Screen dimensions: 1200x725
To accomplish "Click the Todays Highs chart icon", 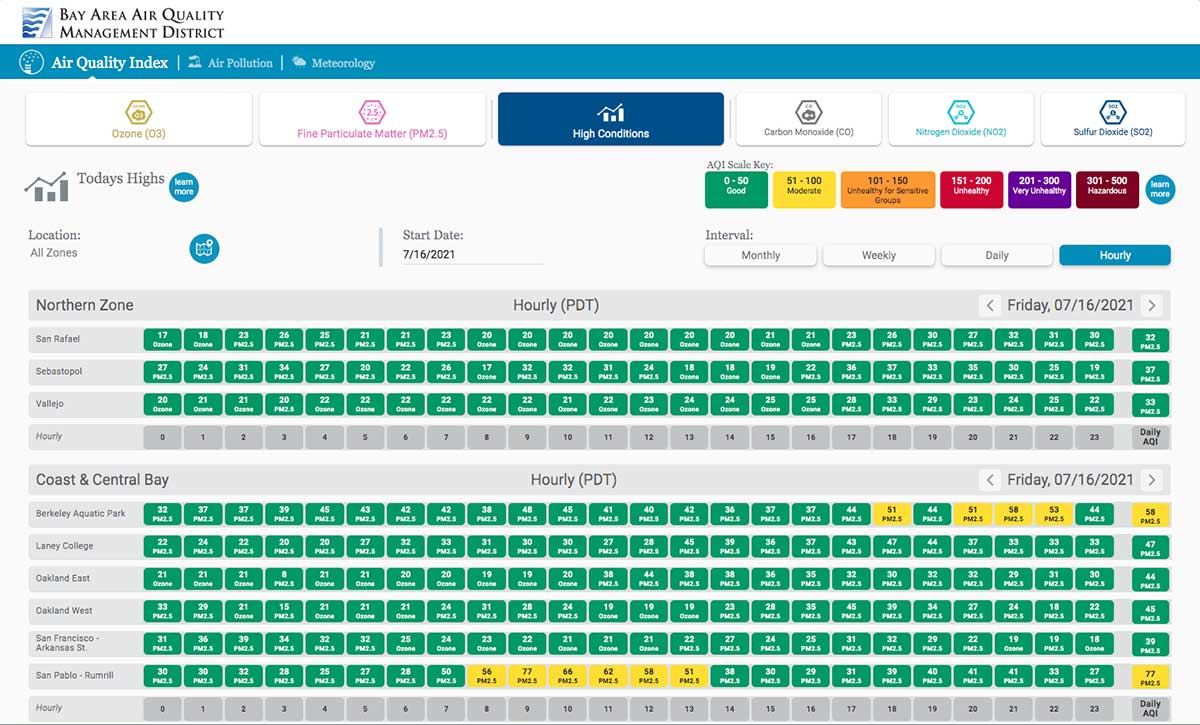I will (x=46, y=186).
